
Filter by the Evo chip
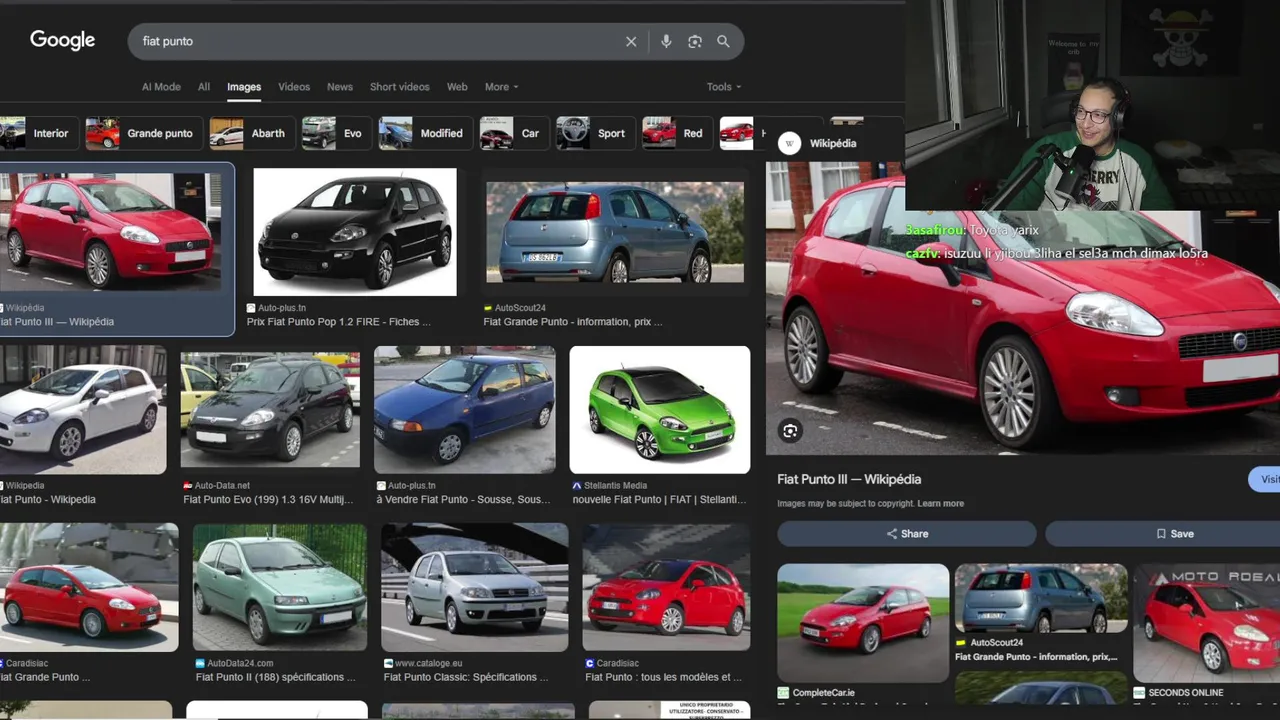click(x=335, y=133)
